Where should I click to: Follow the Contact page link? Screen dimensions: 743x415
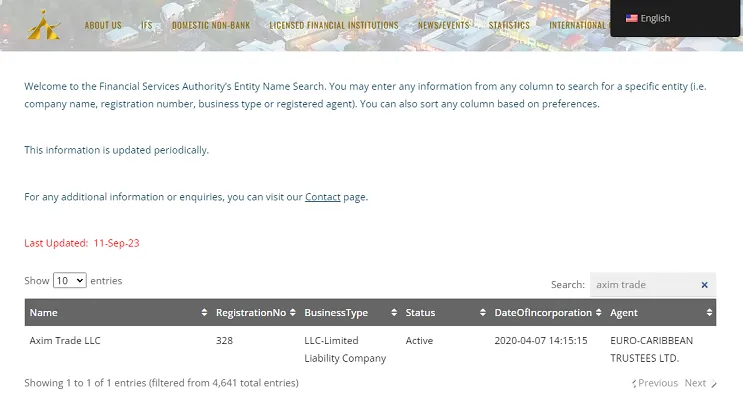pos(323,197)
